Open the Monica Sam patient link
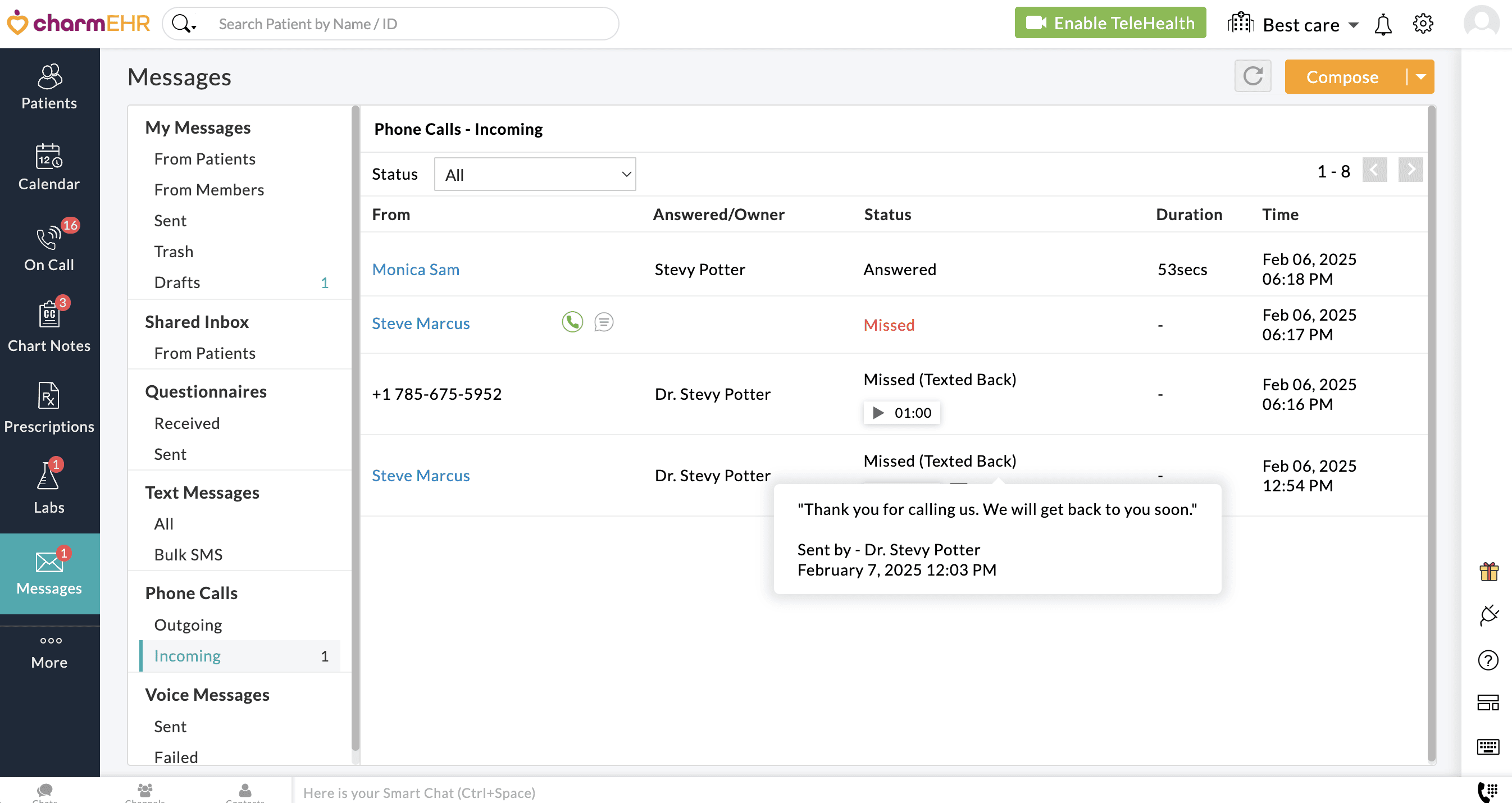Viewport: 1512px width, 803px height. [416, 270]
